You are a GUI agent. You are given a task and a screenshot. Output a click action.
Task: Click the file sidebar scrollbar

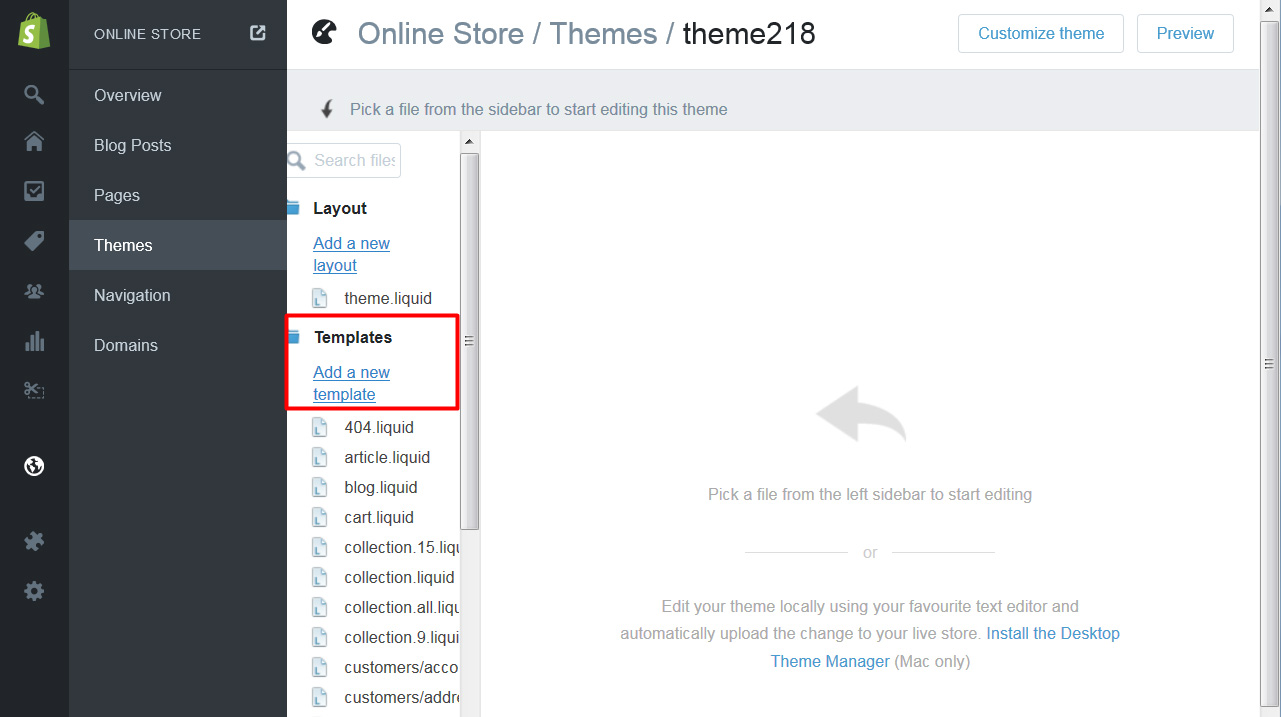coord(469,340)
